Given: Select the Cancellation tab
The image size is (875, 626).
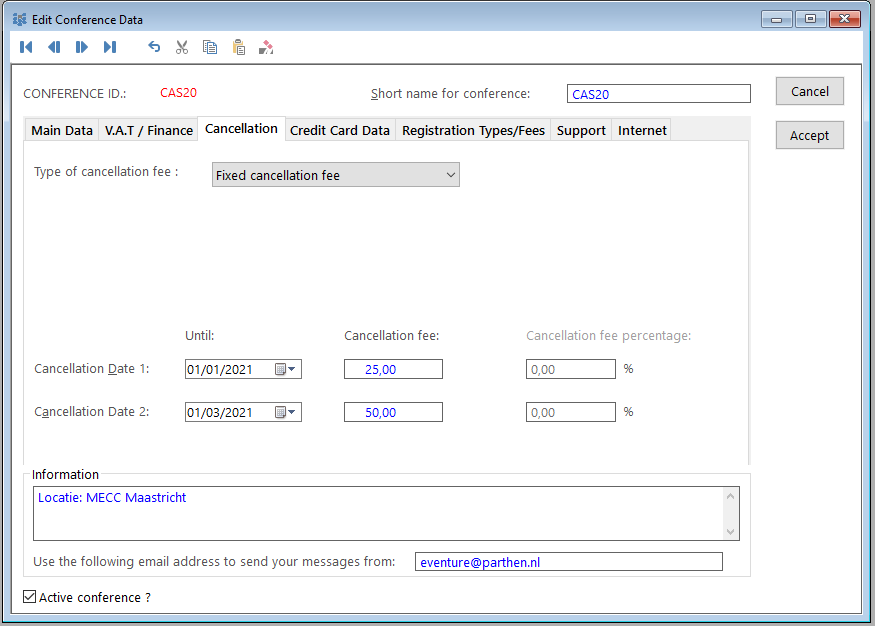Looking at the screenshot, I should pyautogui.click(x=241, y=129).
